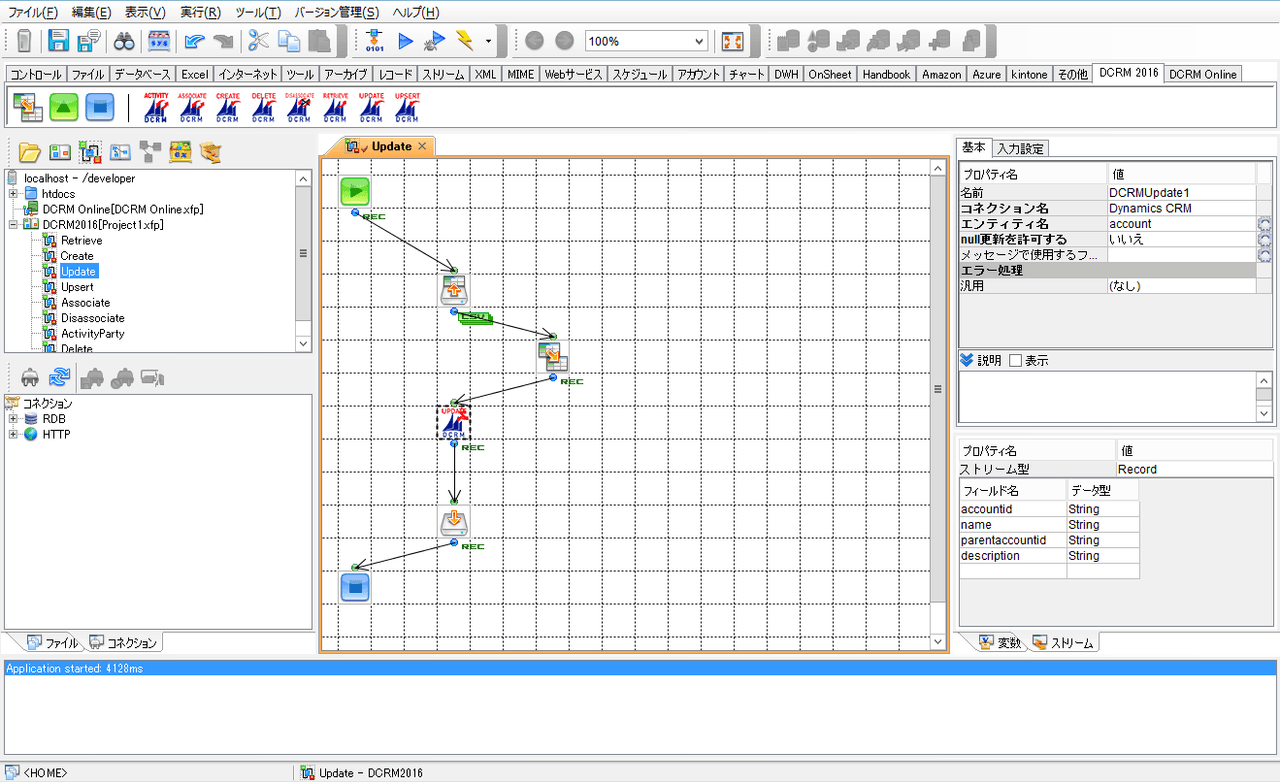
Task: Select the Mapper node on canvas
Action: click(x=552, y=357)
